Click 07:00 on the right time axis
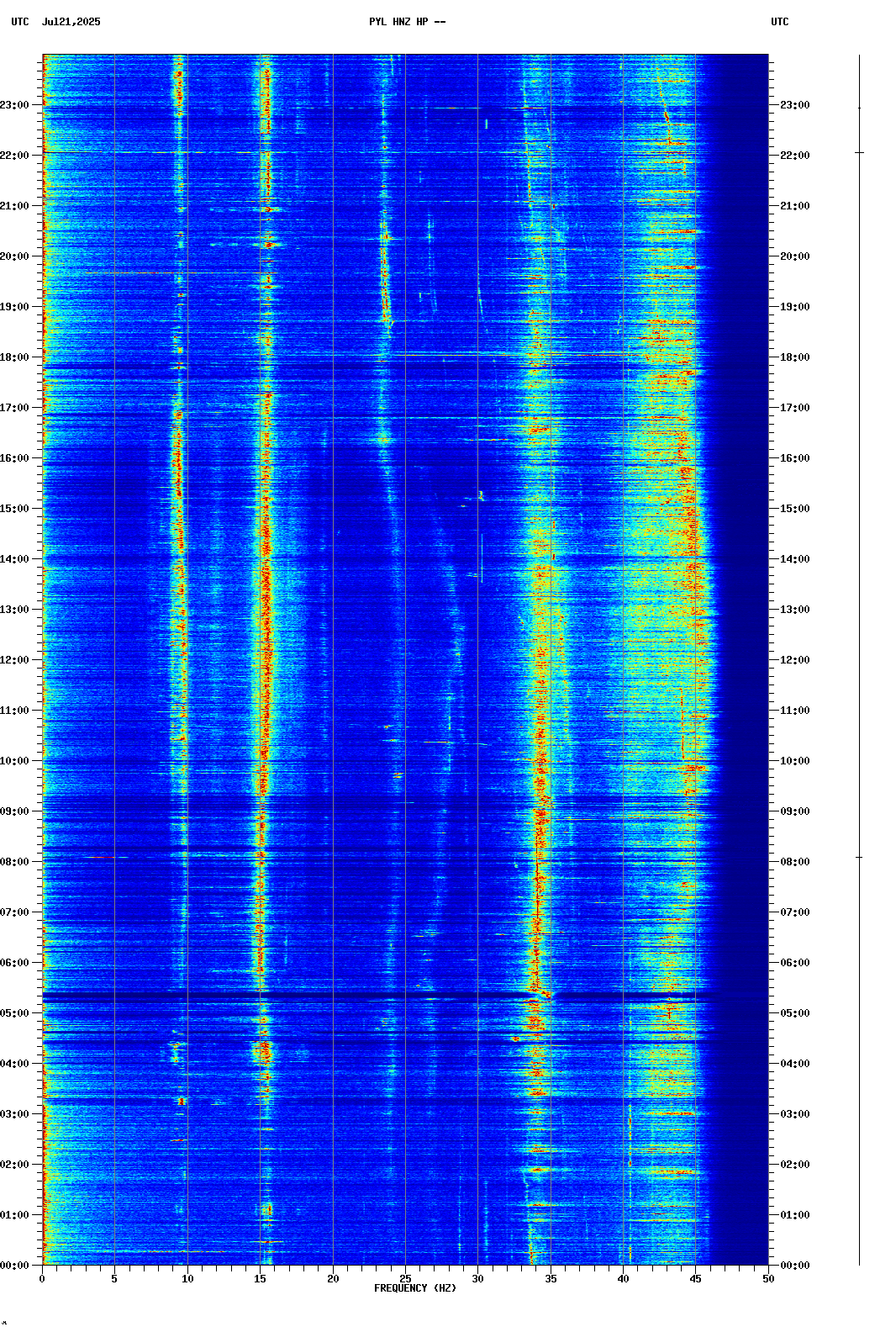This screenshot has height=1332, width=896. [795, 912]
